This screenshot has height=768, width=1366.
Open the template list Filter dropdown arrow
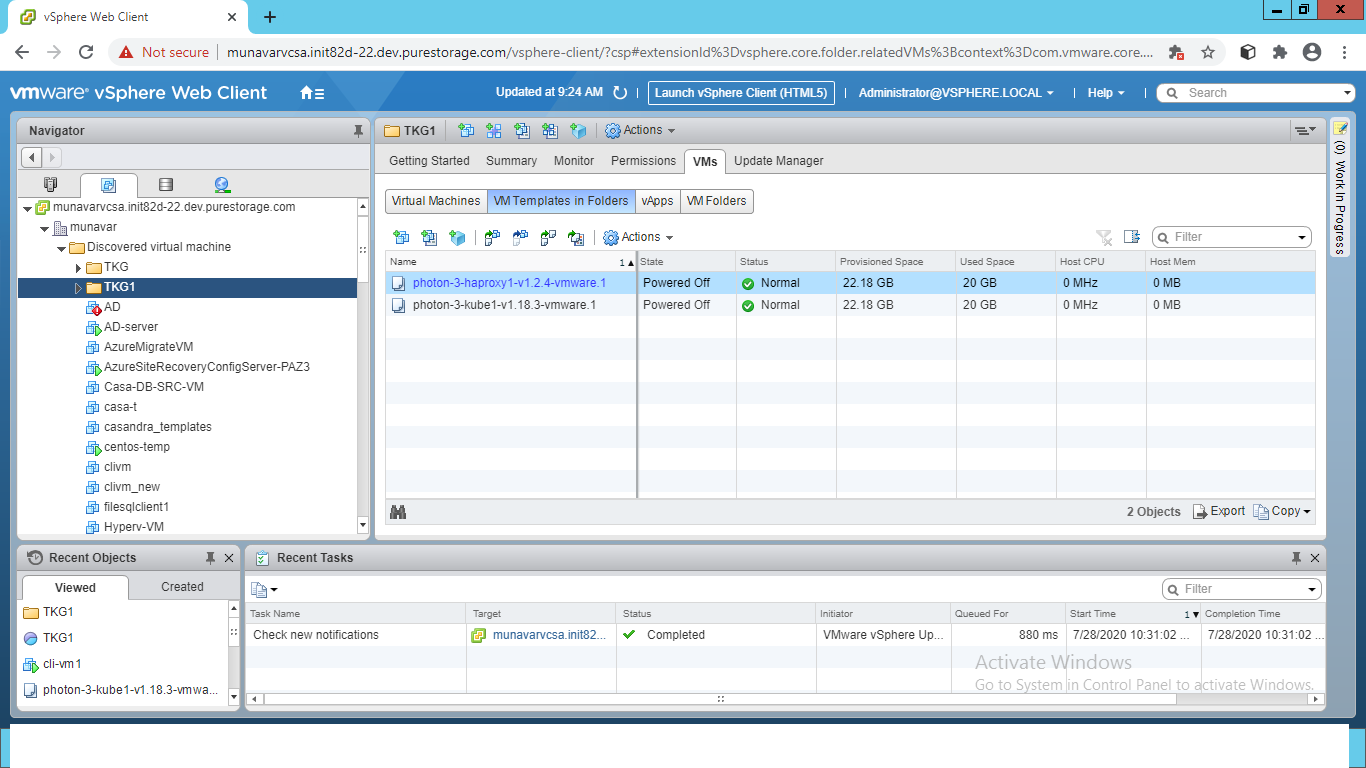[1302, 238]
